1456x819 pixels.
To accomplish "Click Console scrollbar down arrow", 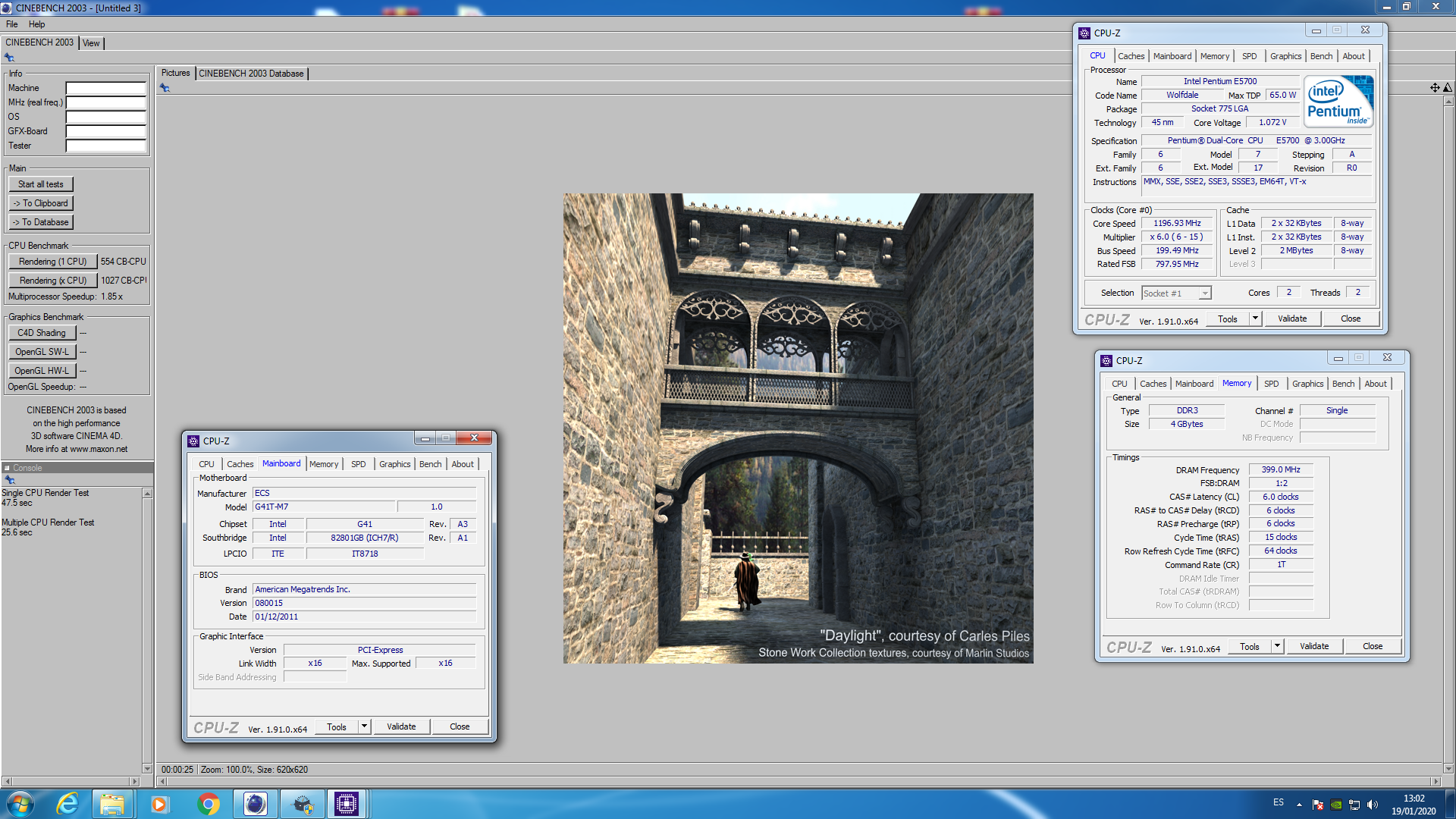I will pos(147,768).
